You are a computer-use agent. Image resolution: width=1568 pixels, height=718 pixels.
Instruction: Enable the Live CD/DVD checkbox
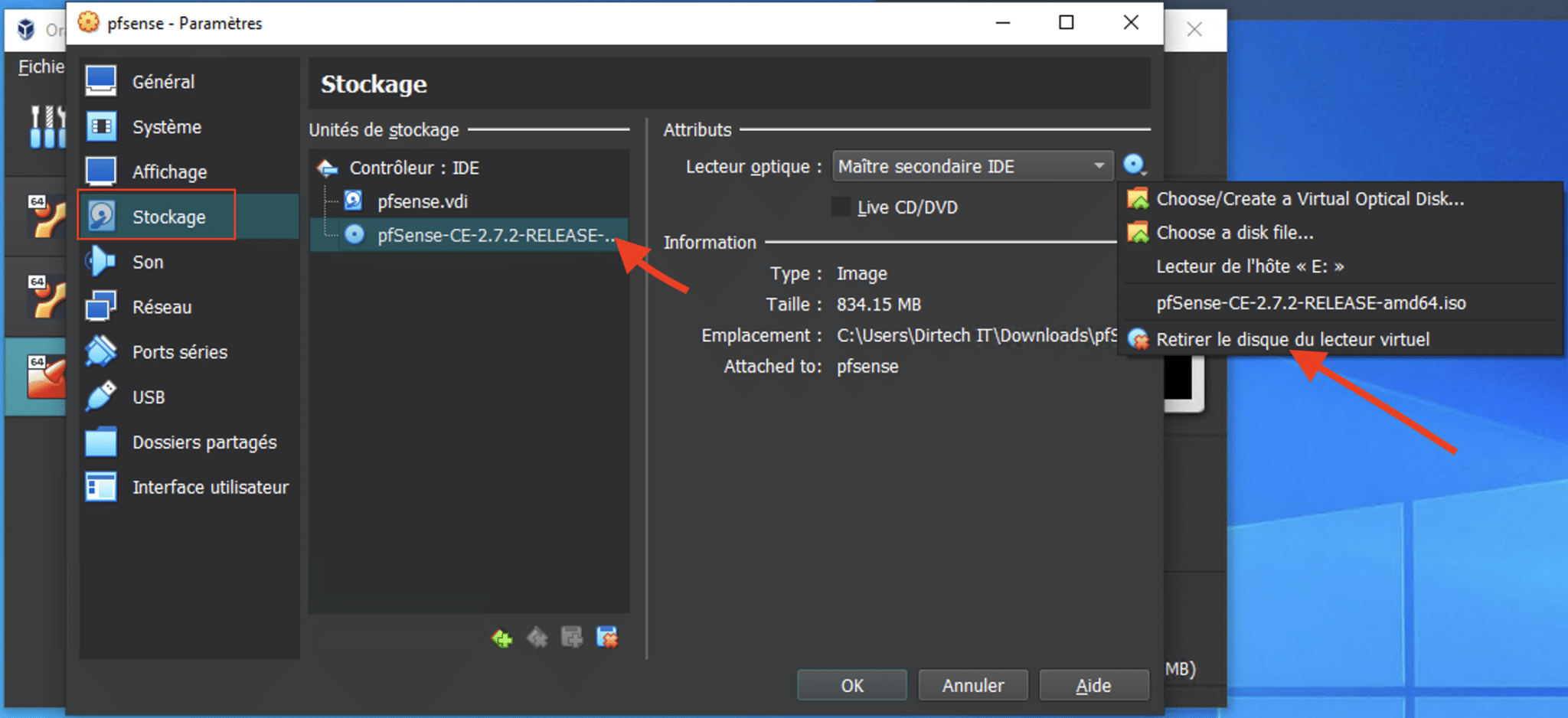click(840, 206)
